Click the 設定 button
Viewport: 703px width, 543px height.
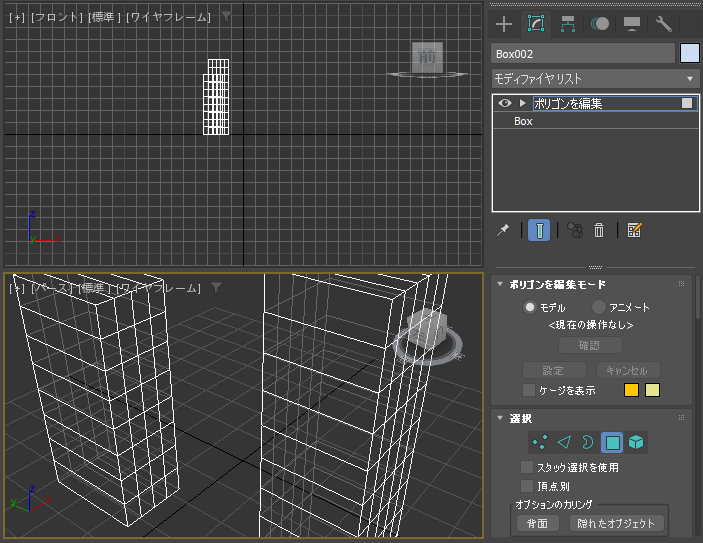pyautogui.click(x=554, y=370)
